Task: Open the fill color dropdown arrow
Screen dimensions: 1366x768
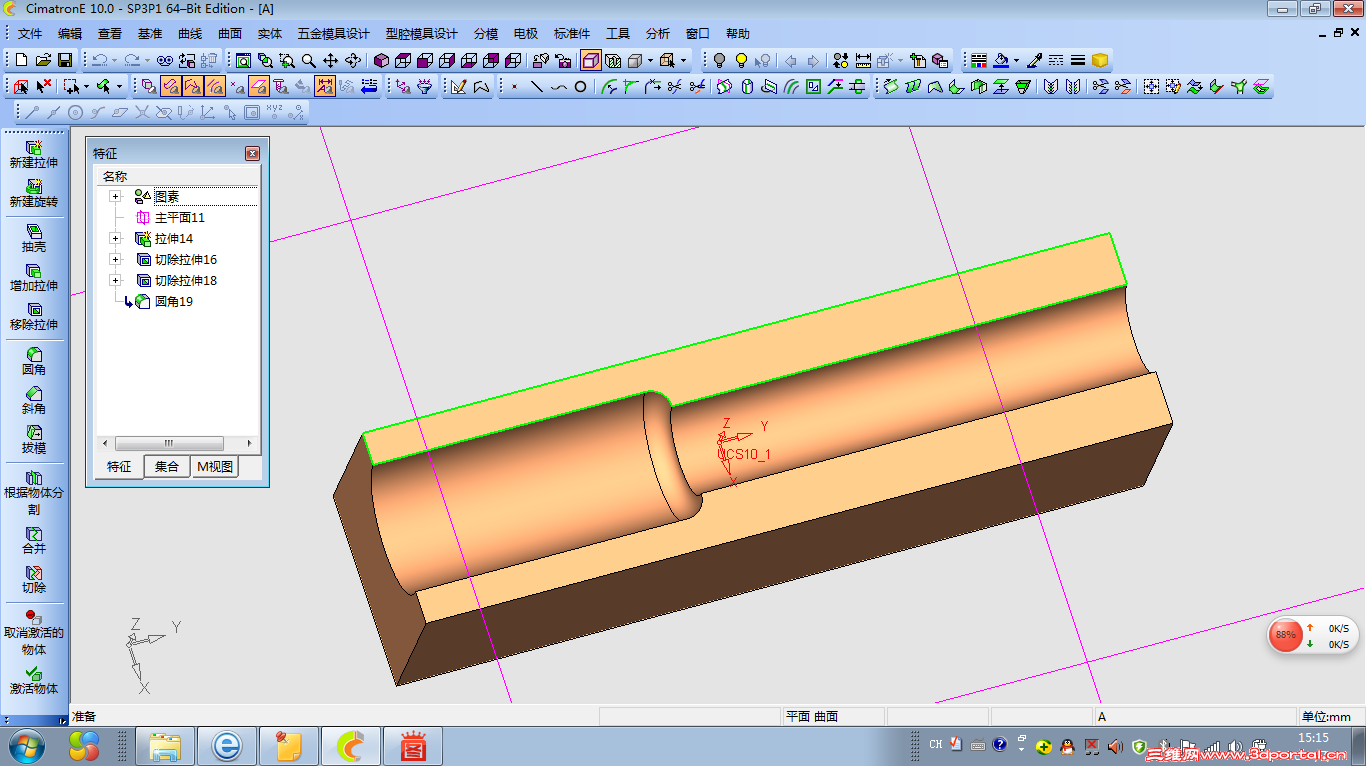Action: (1016, 60)
